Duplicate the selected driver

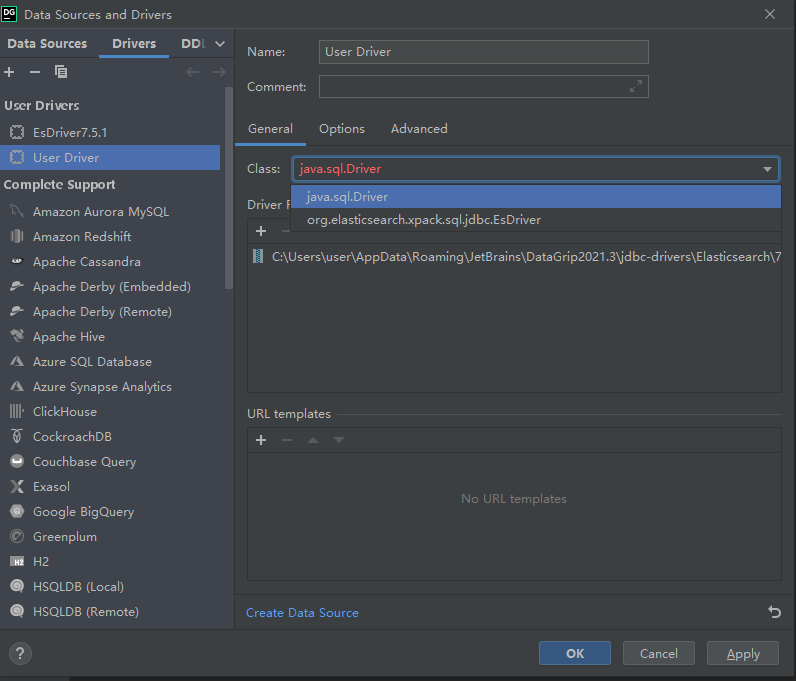pos(61,72)
